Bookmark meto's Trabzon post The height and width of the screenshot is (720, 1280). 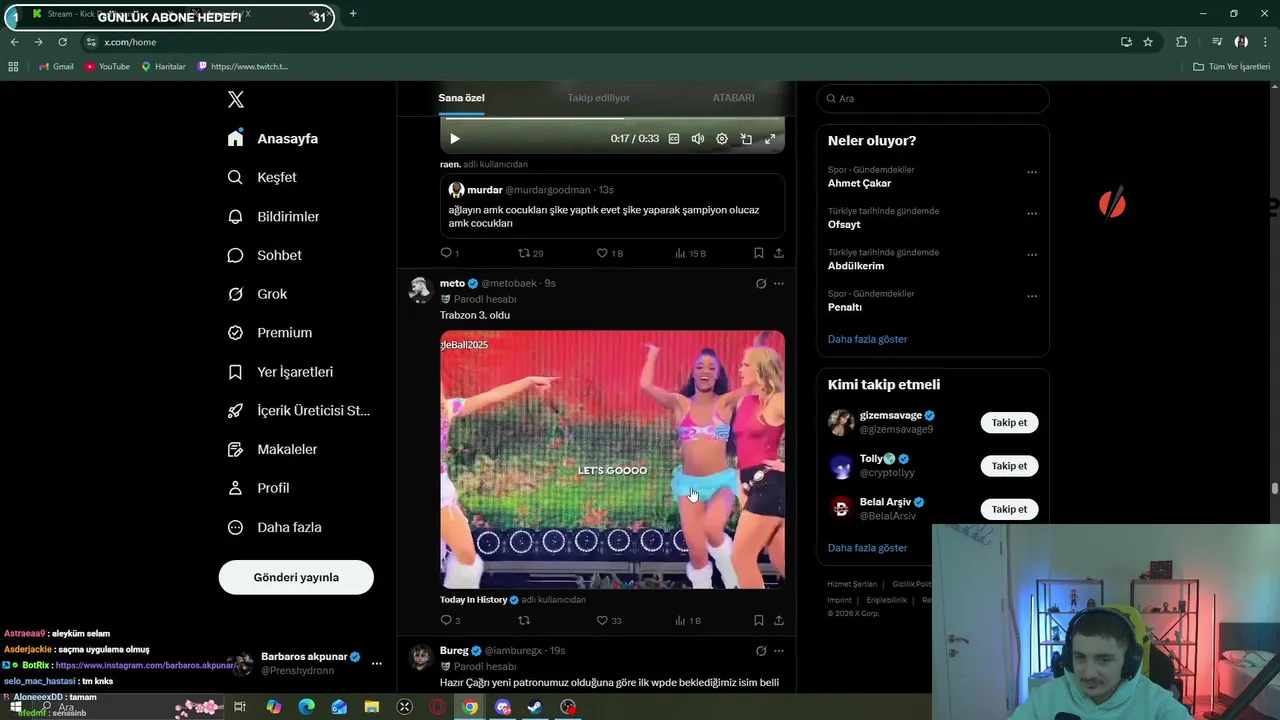(x=759, y=620)
